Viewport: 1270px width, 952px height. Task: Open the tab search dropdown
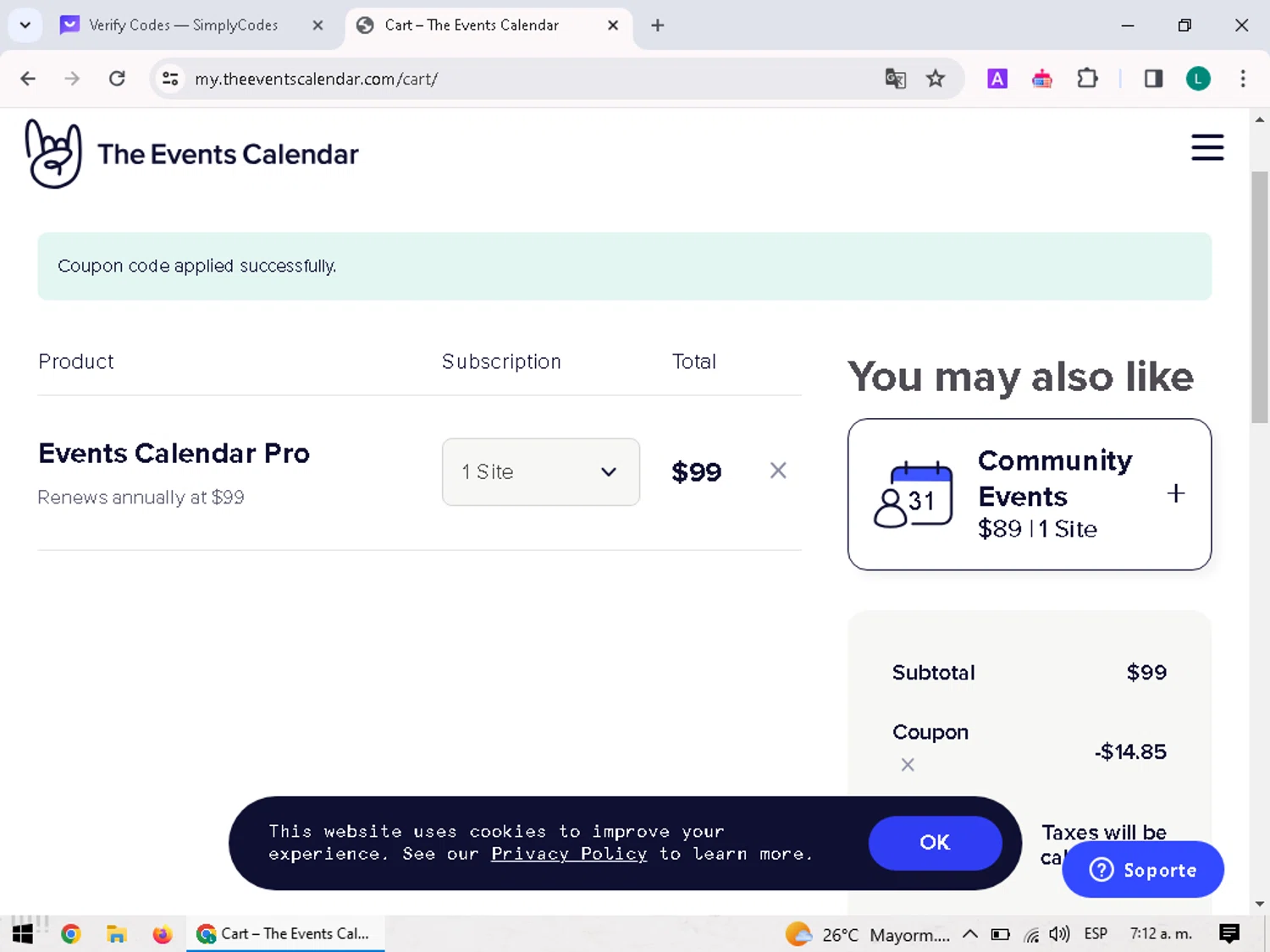[x=25, y=25]
